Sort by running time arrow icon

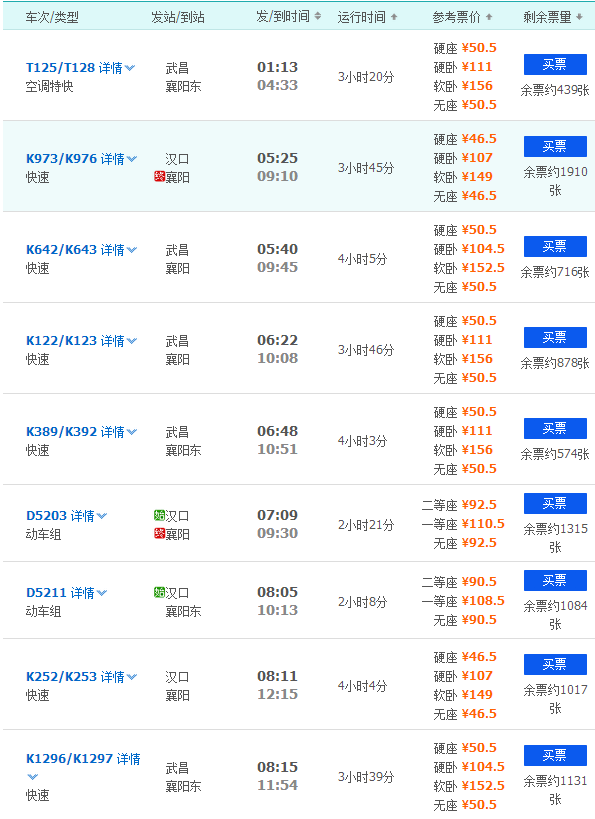(x=394, y=17)
